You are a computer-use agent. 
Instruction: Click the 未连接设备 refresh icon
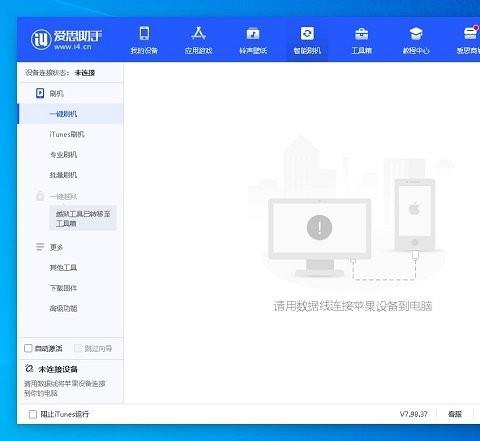[x=29, y=368]
